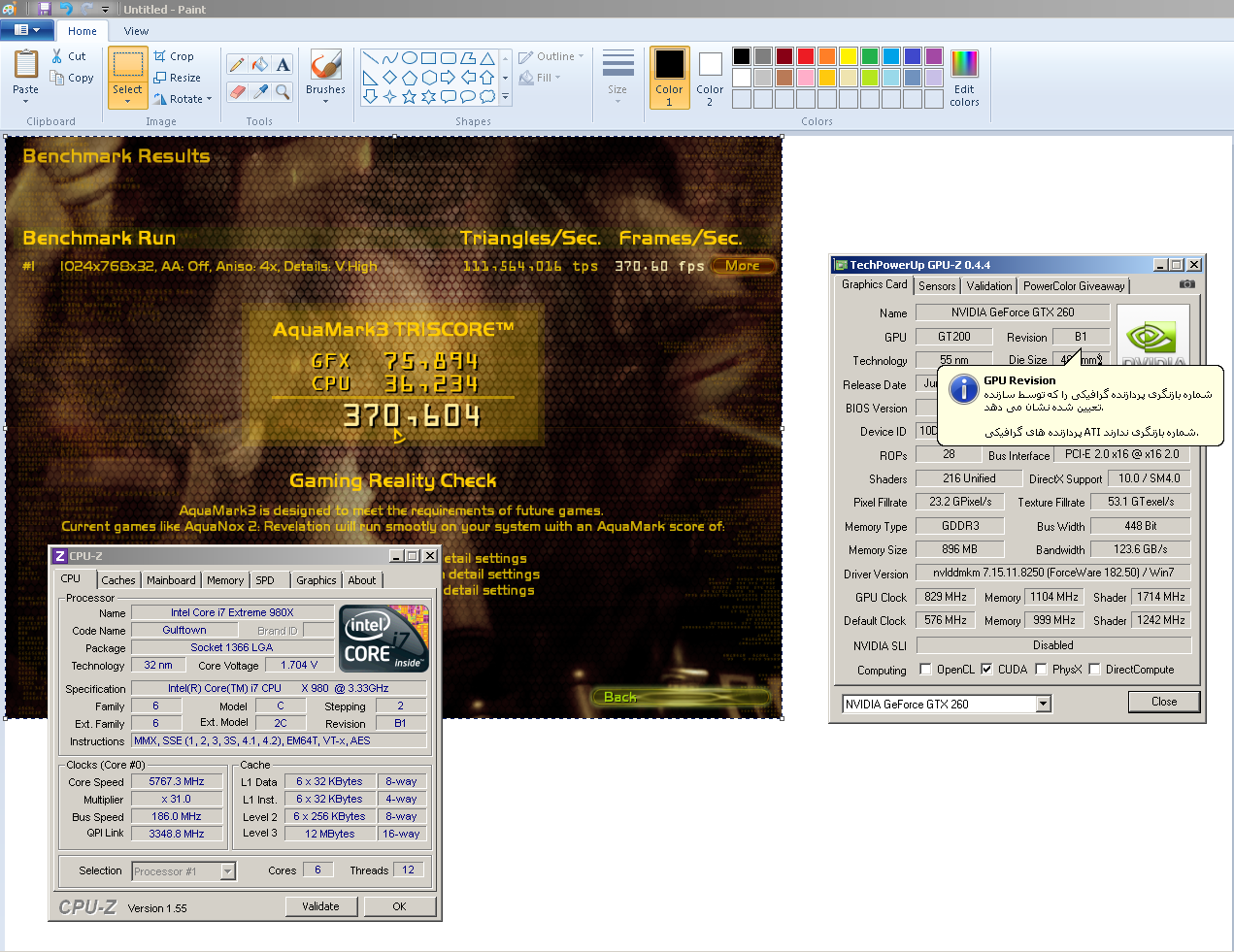
Task: Pick the red color swatch
Action: (806, 56)
